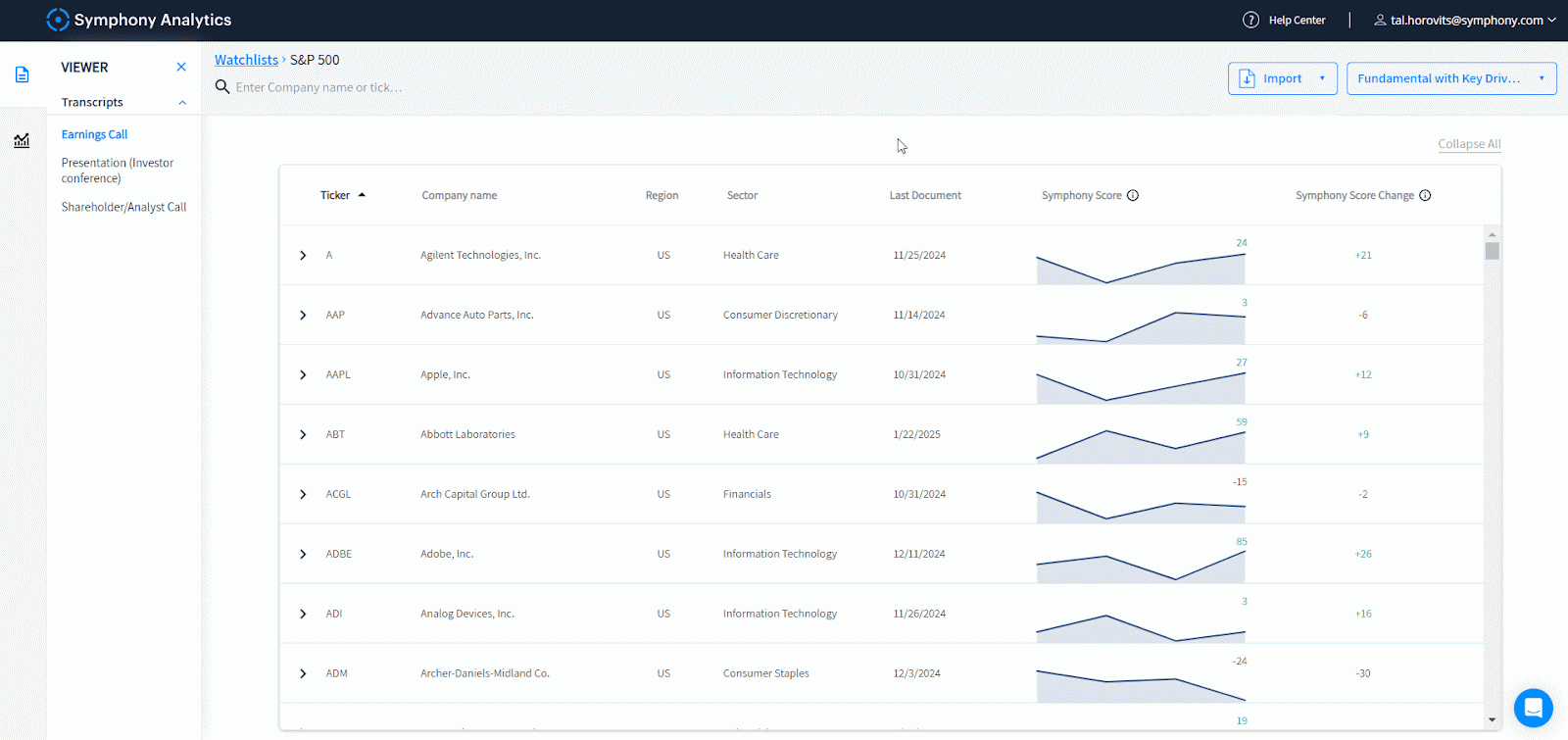This screenshot has height=740, width=1568.
Task: Click the search magnifier icon
Action: pos(222,87)
